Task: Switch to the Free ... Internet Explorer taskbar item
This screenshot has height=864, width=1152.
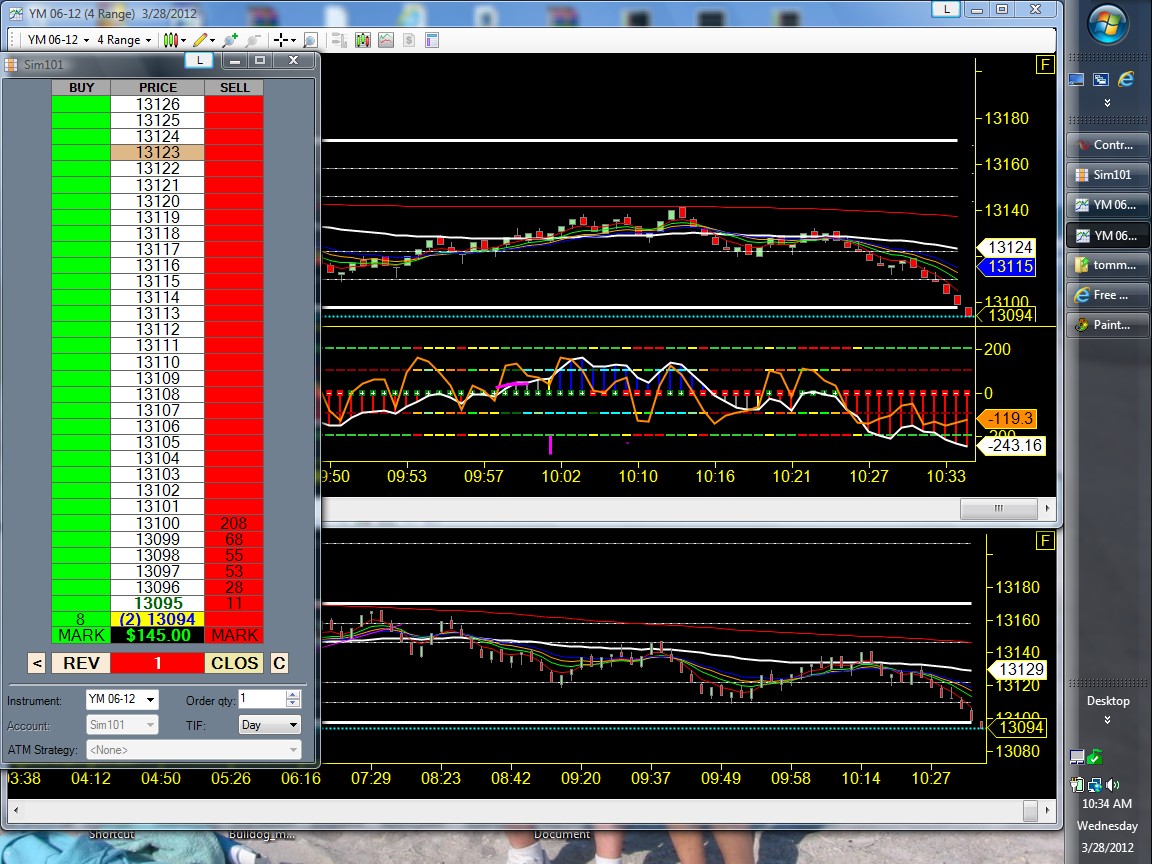Action: tap(1107, 295)
